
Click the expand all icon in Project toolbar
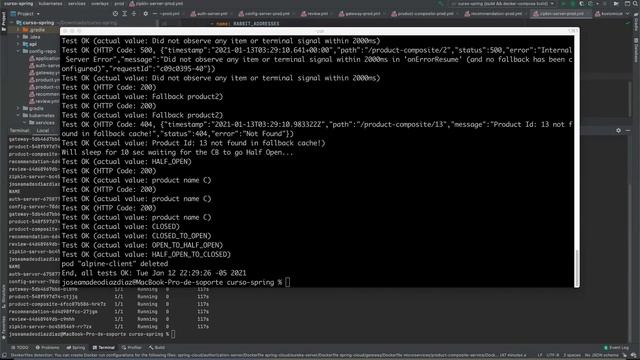click(x=125, y=13)
